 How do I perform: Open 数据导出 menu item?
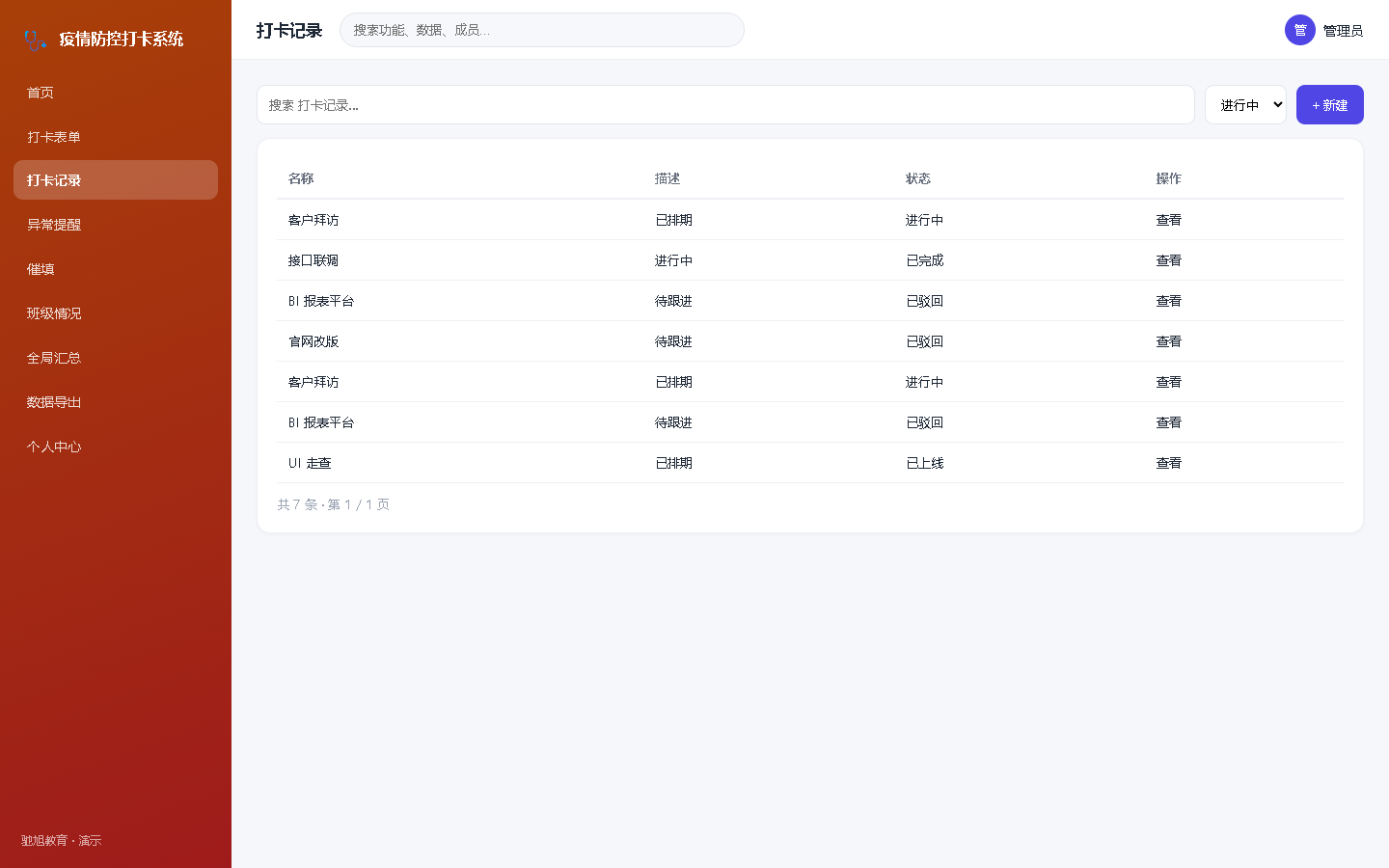point(116,402)
